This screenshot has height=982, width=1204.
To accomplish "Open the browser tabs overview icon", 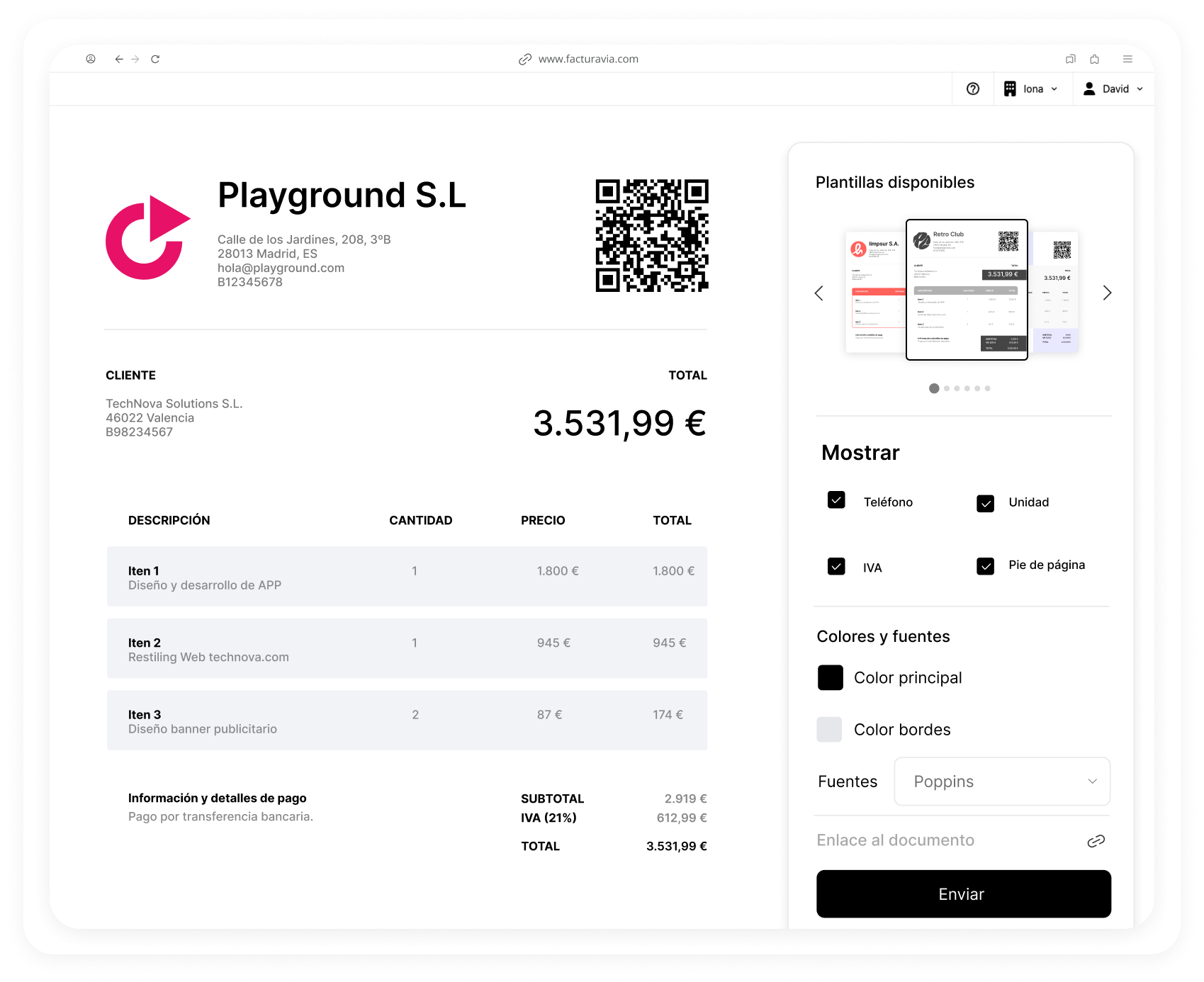I will pos(1071,59).
